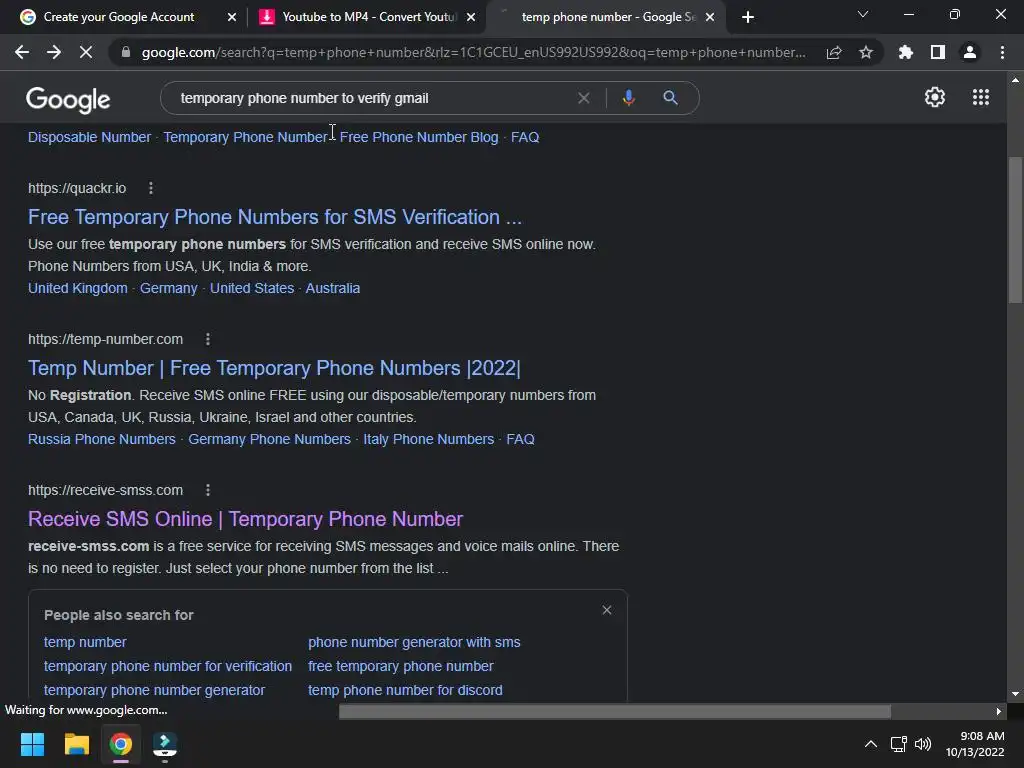Open Free Temporary Phone Numbers for SMS Verification
1024x768 pixels.
pos(275,217)
